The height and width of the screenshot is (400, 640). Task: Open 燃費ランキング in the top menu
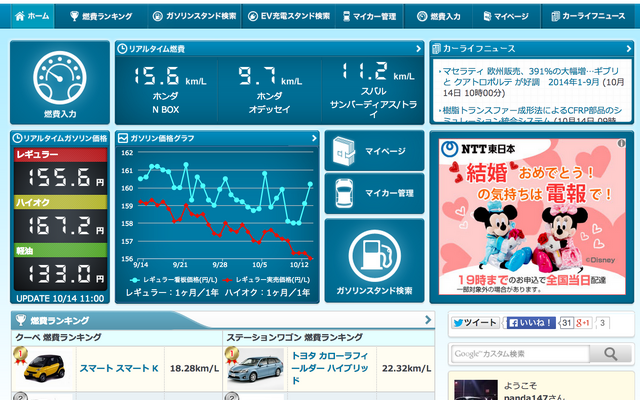(101, 16)
